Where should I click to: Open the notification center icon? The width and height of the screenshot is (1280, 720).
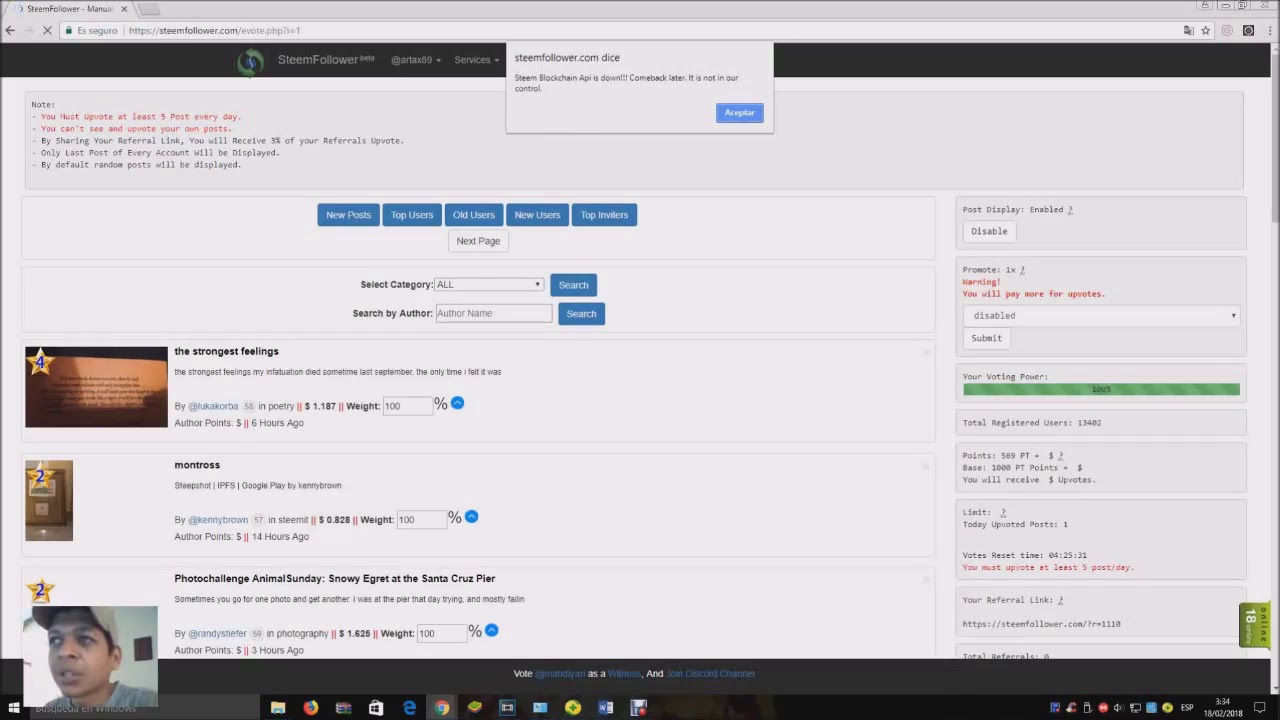(x=1260, y=708)
